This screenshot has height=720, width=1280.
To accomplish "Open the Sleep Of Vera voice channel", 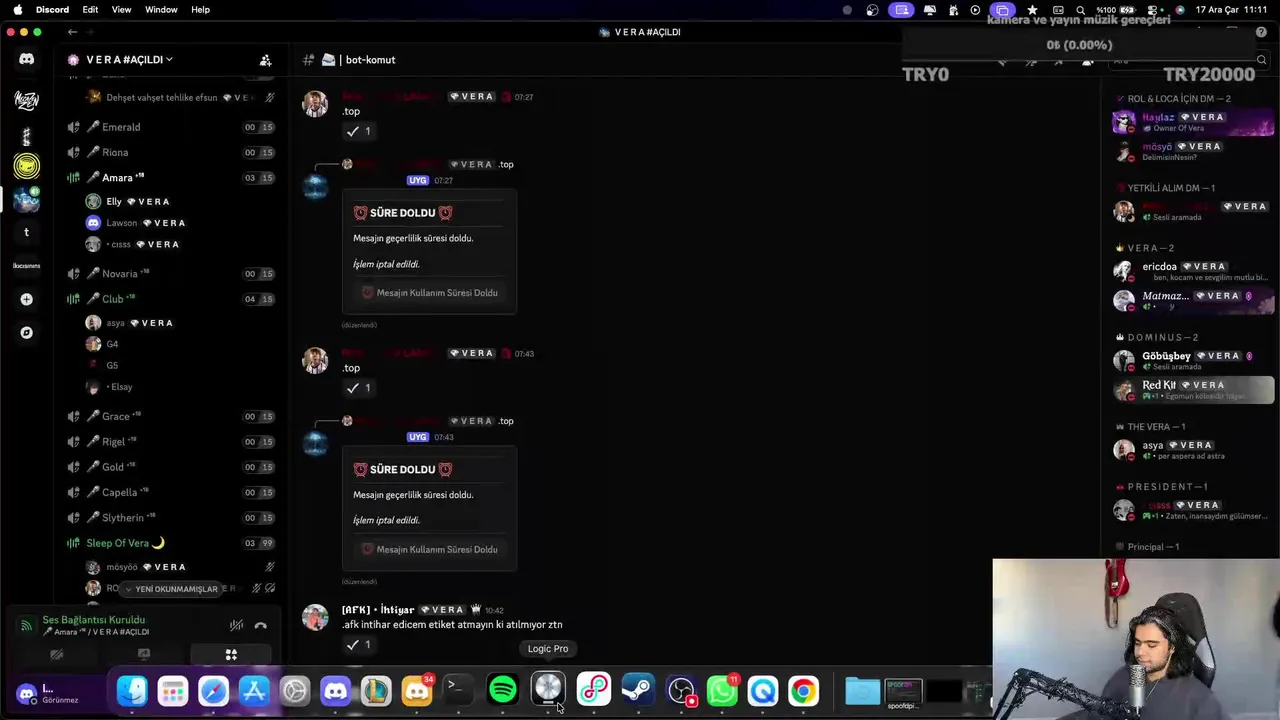I will pyautogui.click(x=170, y=543).
